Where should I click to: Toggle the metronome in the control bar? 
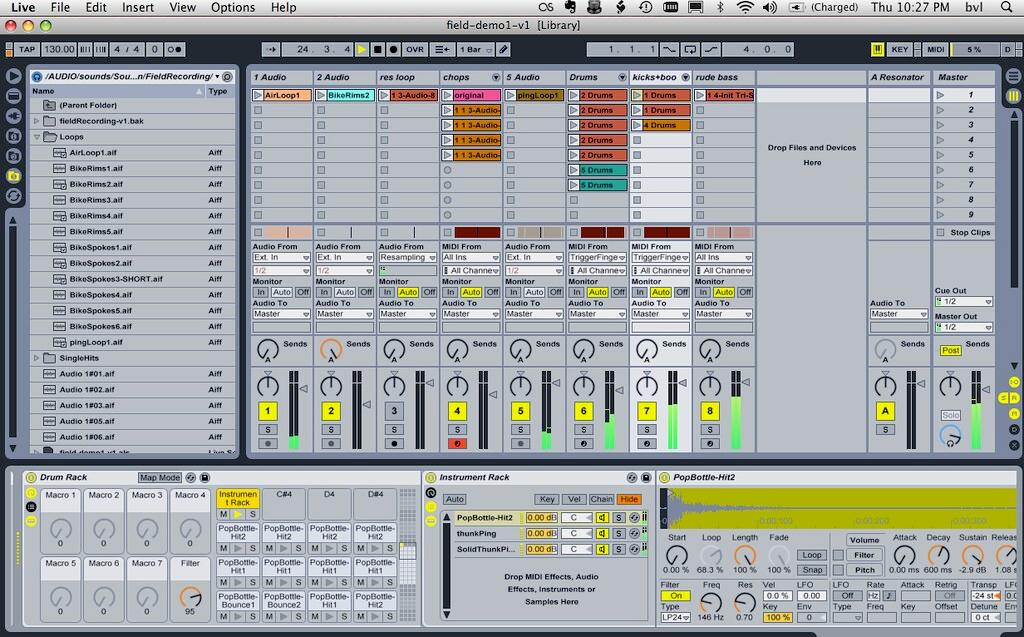click(x=175, y=49)
